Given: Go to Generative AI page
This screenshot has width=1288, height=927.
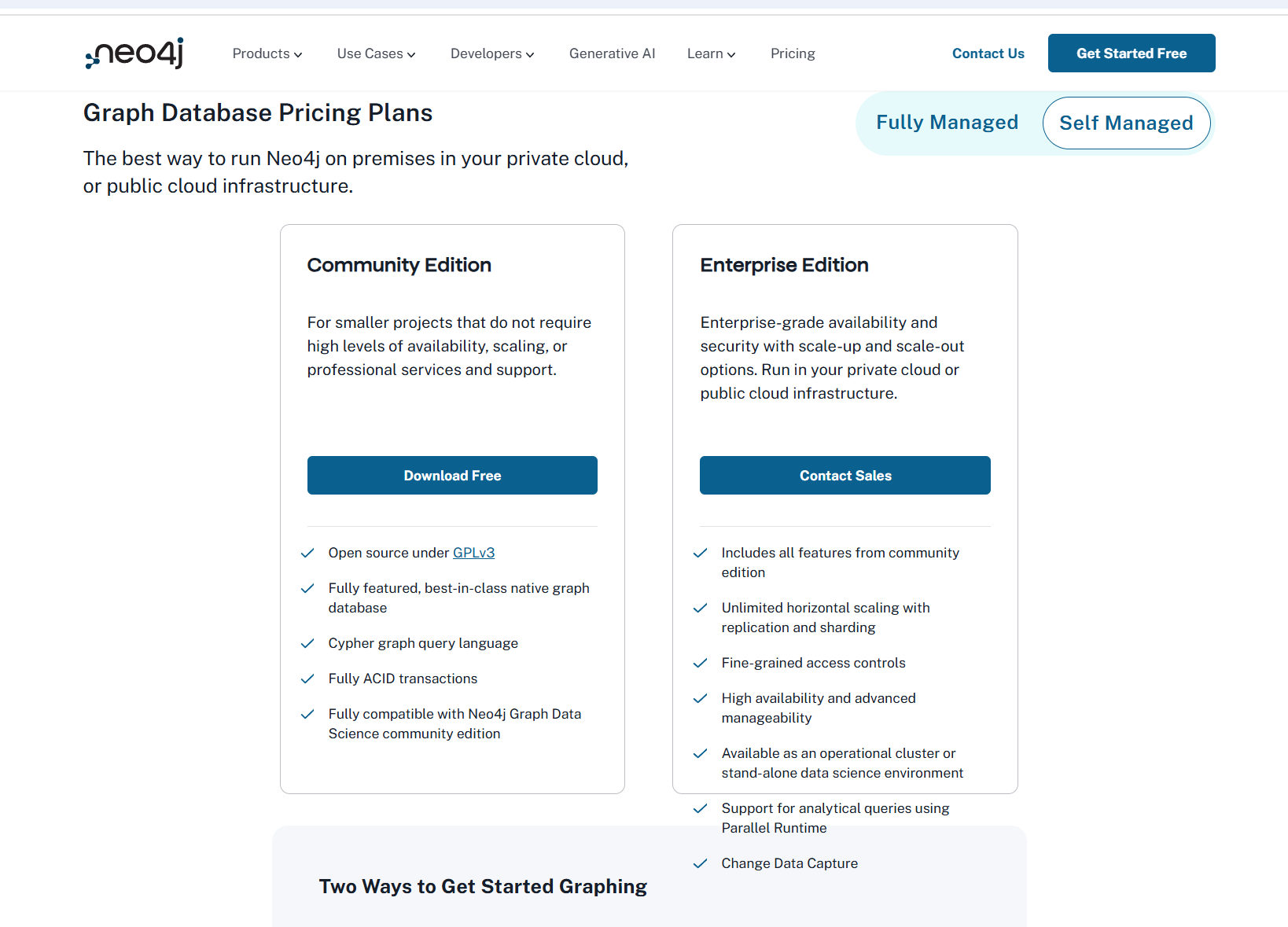Looking at the screenshot, I should click(x=612, y=53).
